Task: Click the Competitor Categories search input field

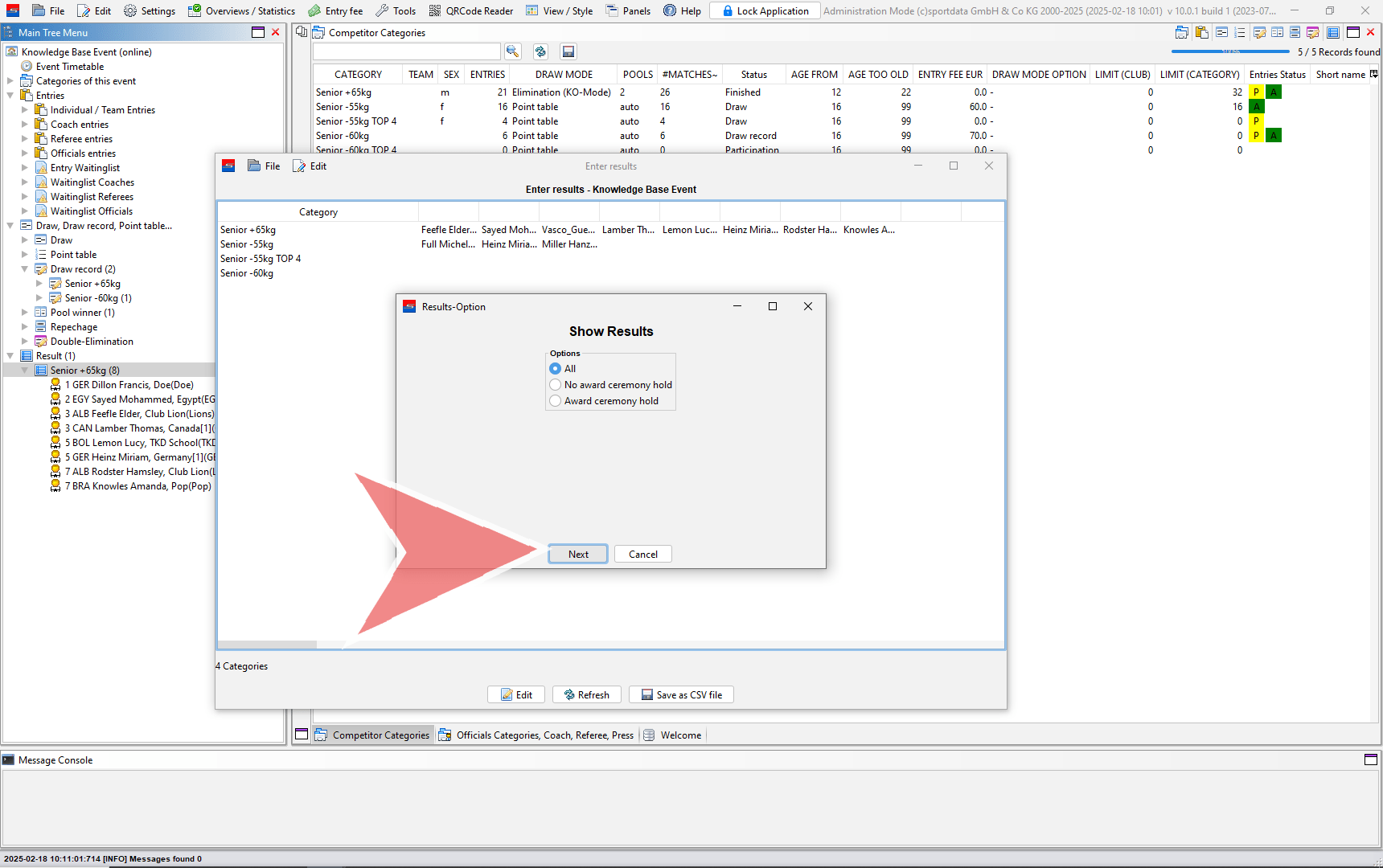Action: (x=406, y=51)
